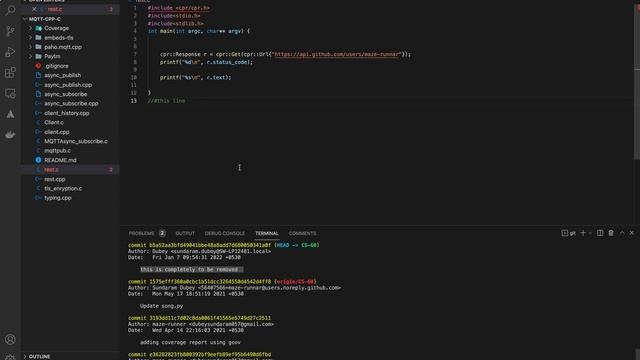
Task: Click the api.github.com URL in code
Action: [x=337, y=54]
